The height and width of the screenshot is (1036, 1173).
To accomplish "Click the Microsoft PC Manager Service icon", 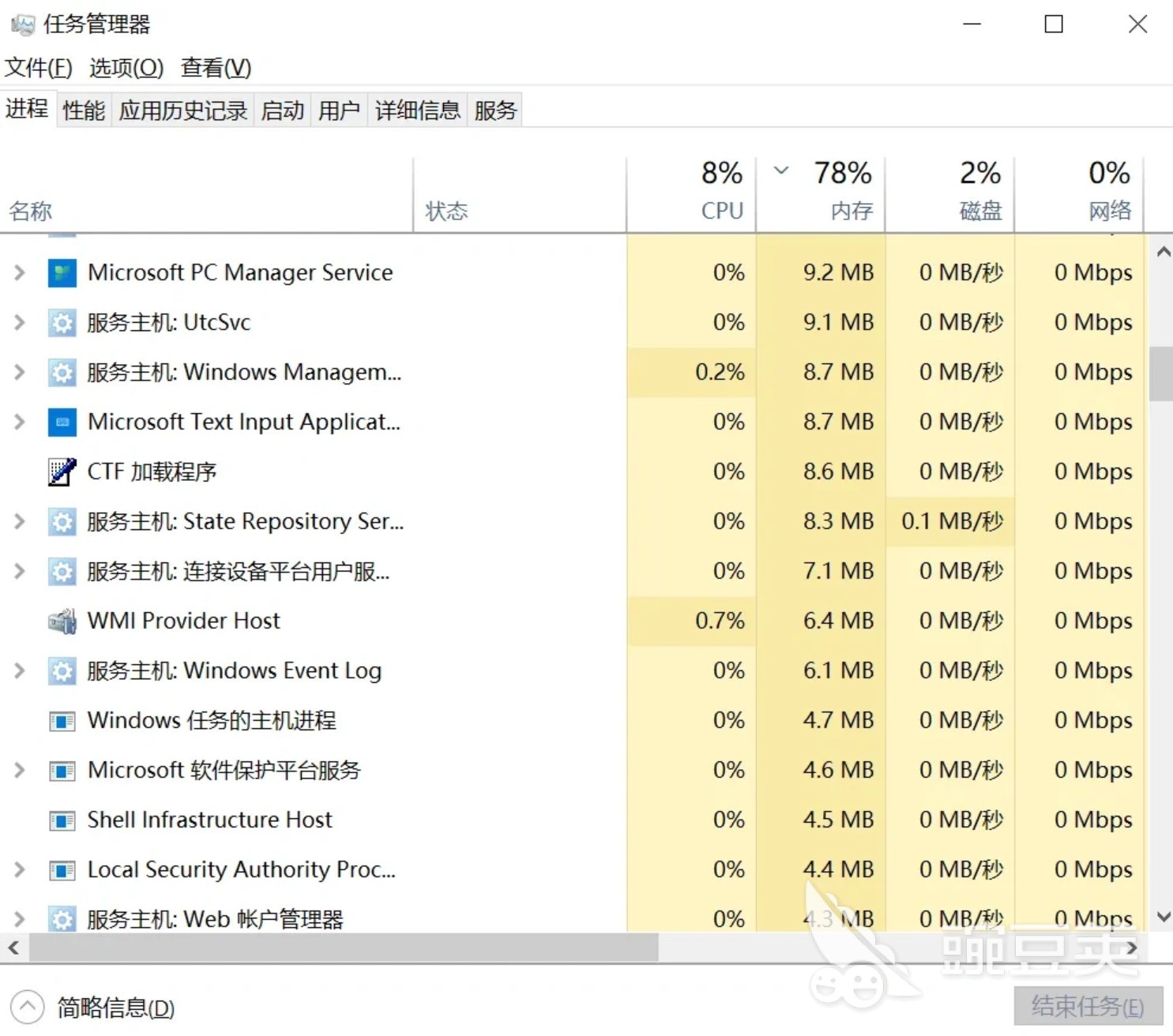I will pos(62,273).
